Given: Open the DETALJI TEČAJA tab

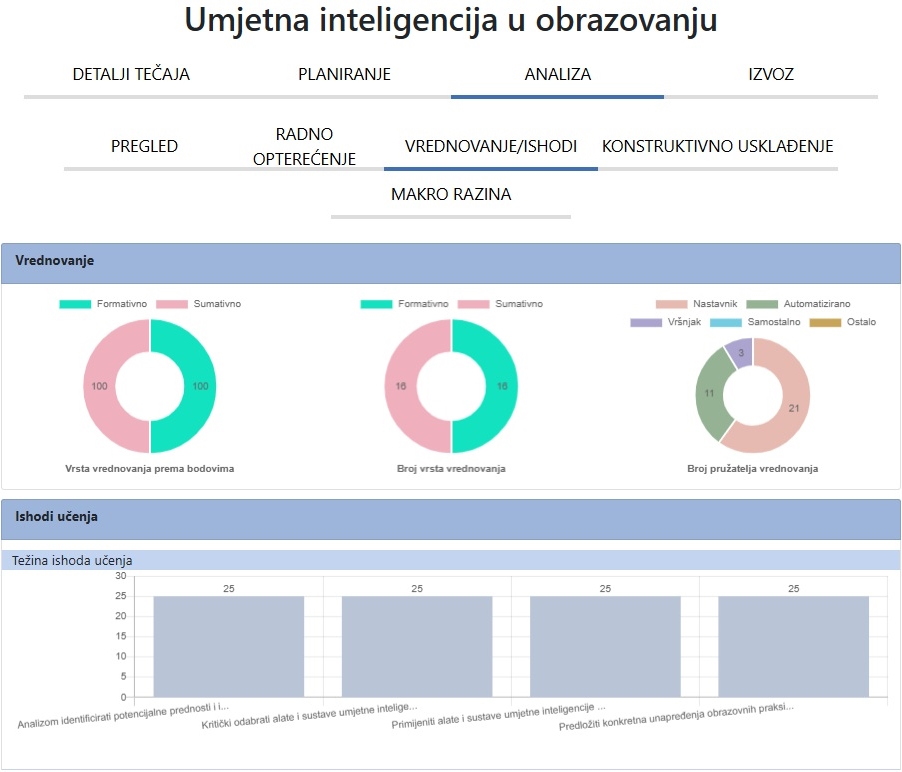Looking at the screenshot, I should click(x=131, y=74).
